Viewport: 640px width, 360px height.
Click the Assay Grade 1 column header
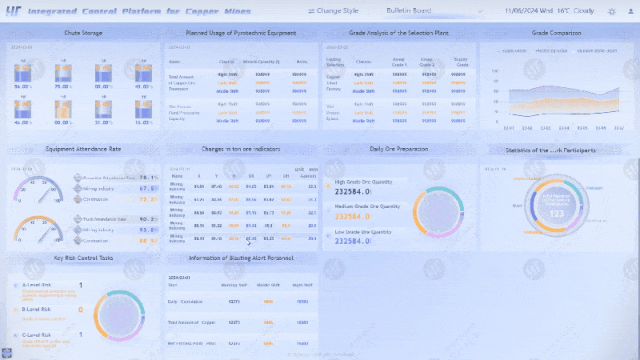[399, 62]
